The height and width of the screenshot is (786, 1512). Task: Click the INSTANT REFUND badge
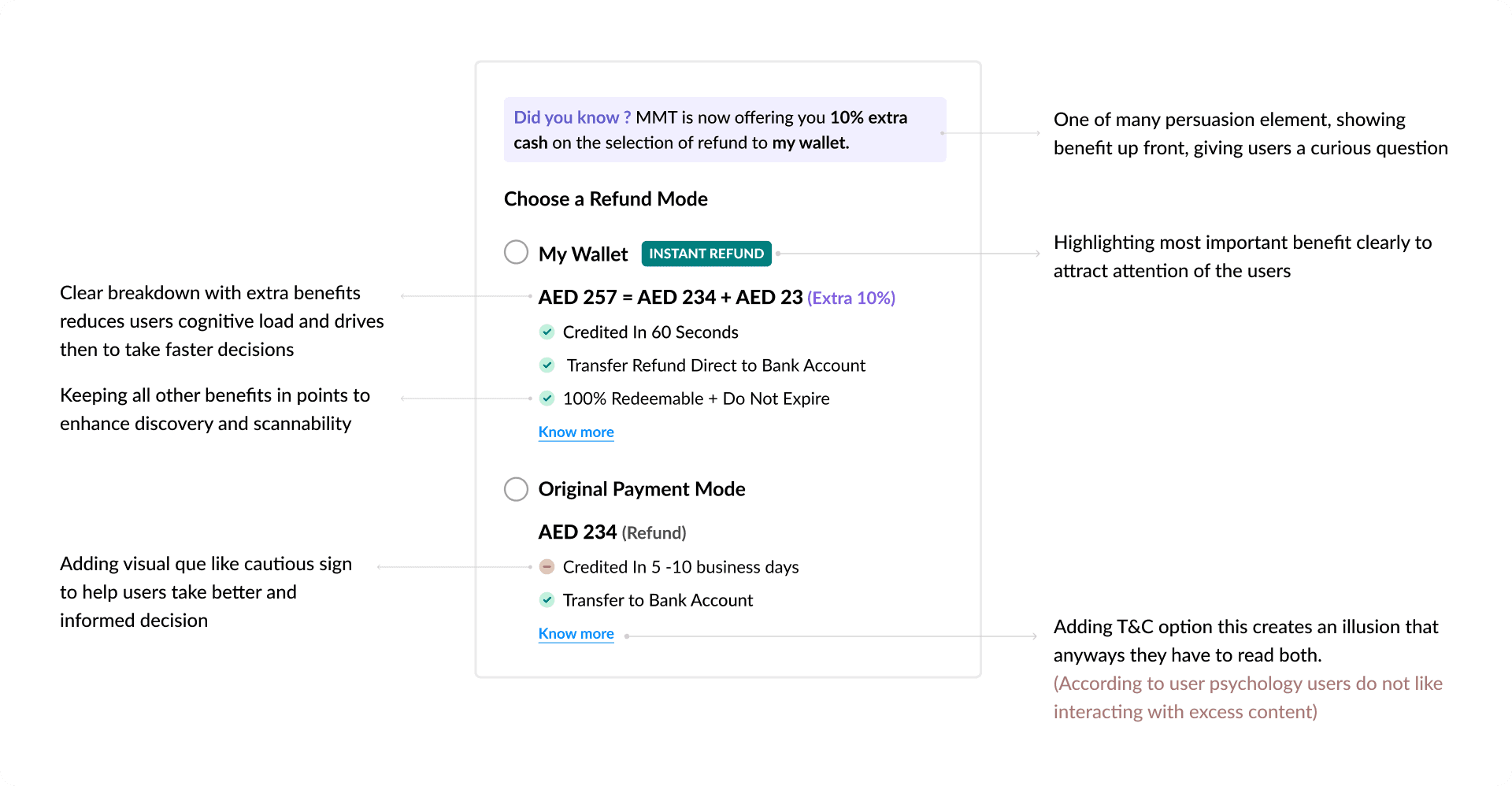point(706,254)
